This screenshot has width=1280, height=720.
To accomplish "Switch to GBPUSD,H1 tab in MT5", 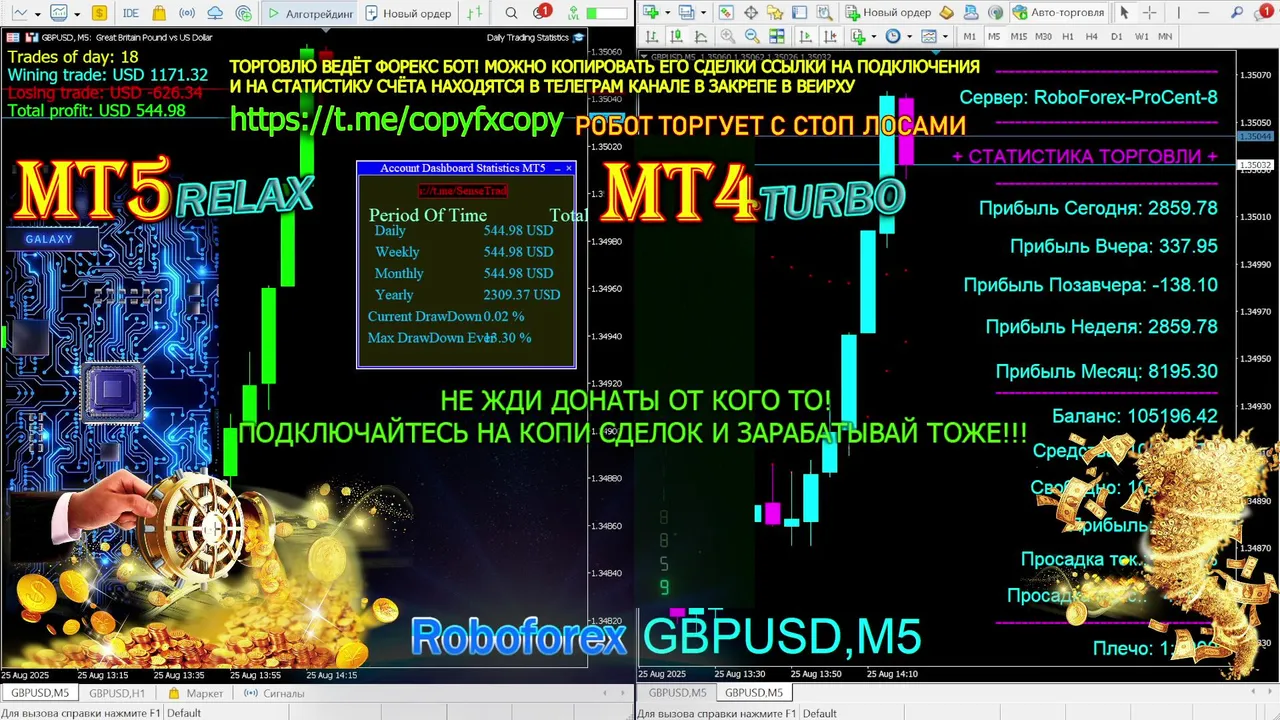I will 117,693.
